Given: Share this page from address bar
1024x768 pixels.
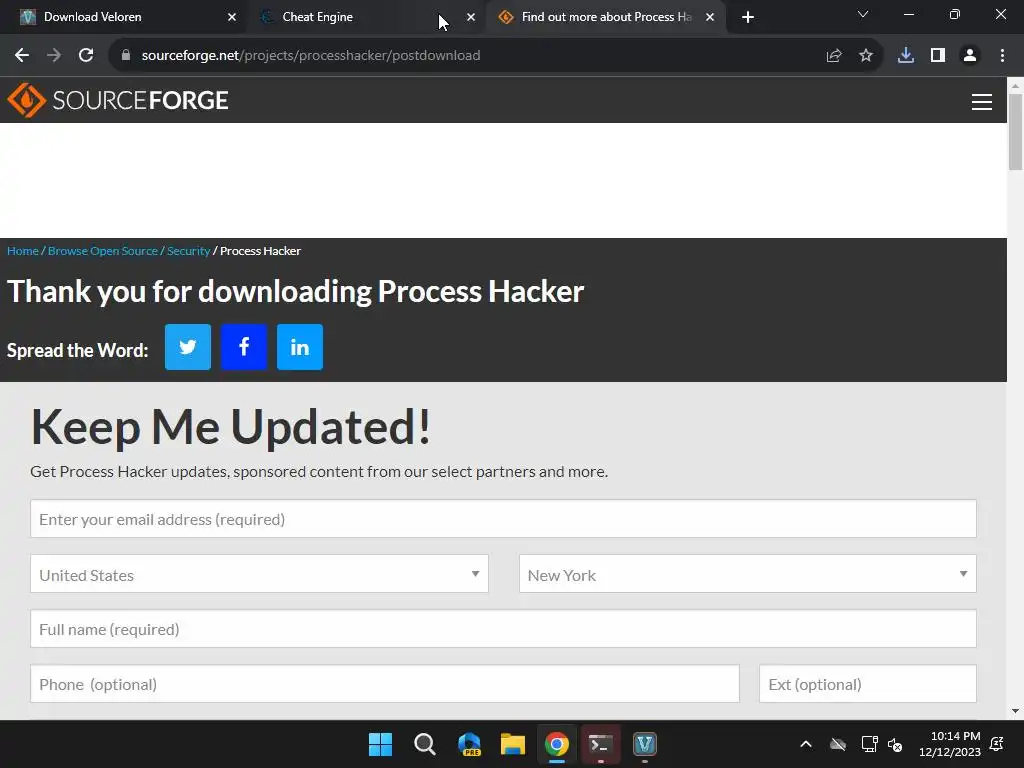Looking at the screenshot, I should [x=834, y=56].
